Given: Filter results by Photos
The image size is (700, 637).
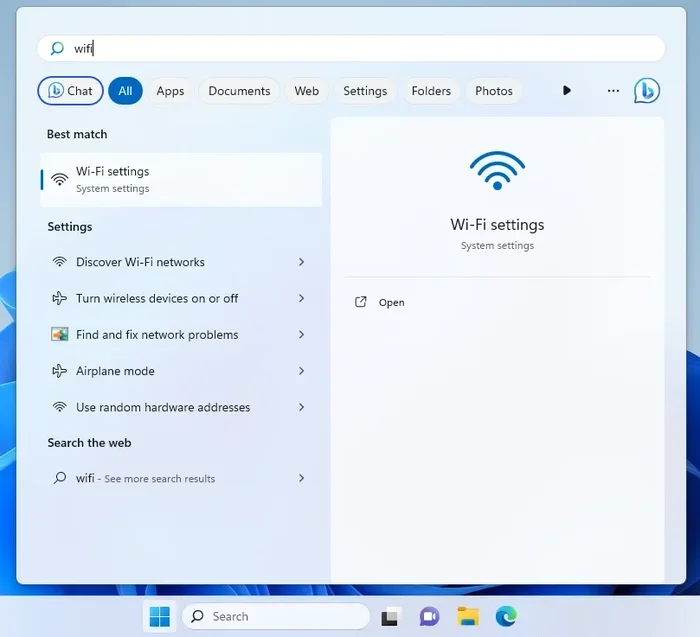Looking at the screenshot, I should click(x=493, y=91).
